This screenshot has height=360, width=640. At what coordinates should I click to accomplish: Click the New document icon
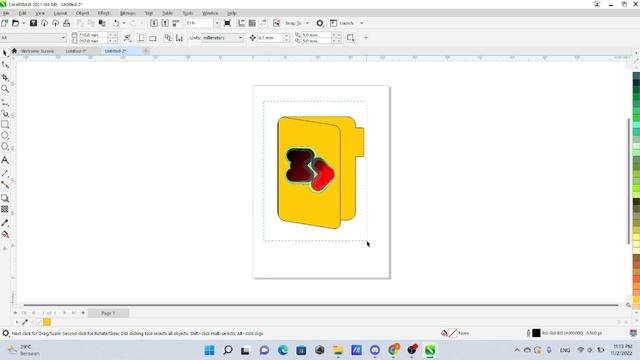4,23
